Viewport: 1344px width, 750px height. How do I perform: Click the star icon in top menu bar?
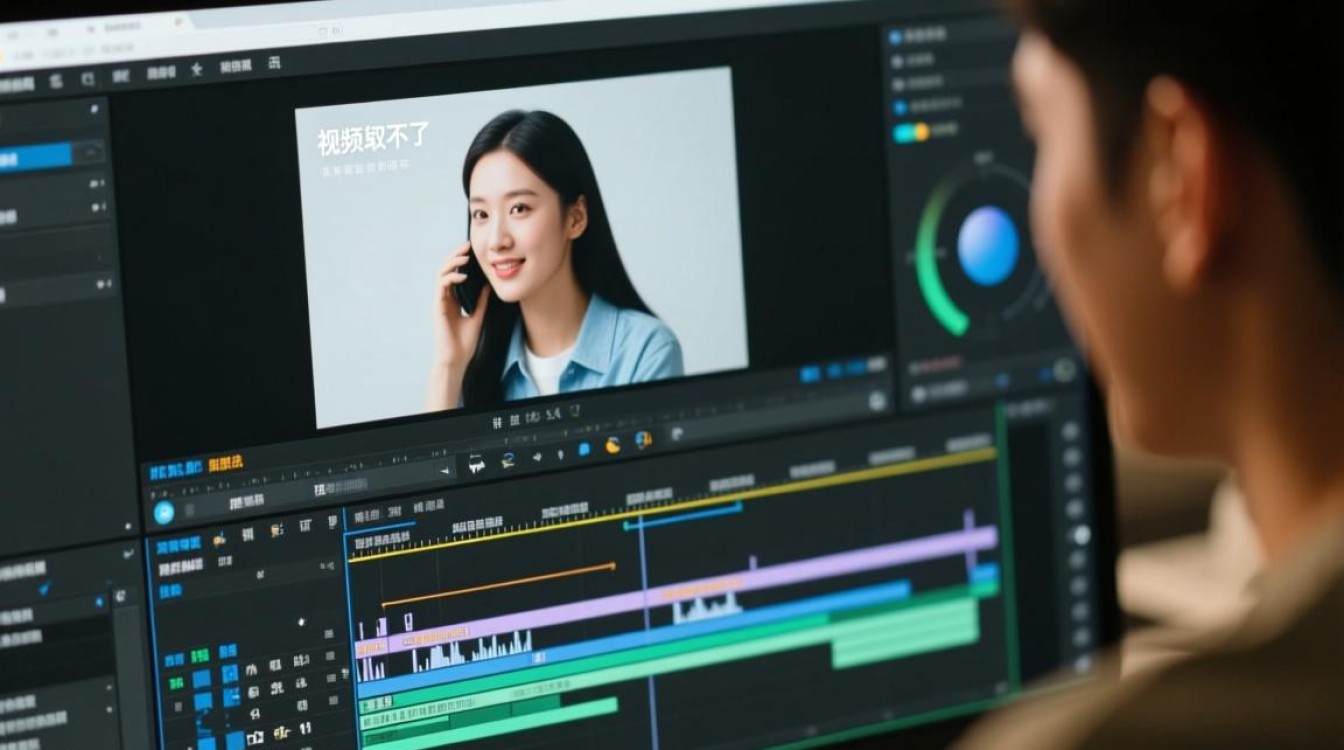click(196, 69)
